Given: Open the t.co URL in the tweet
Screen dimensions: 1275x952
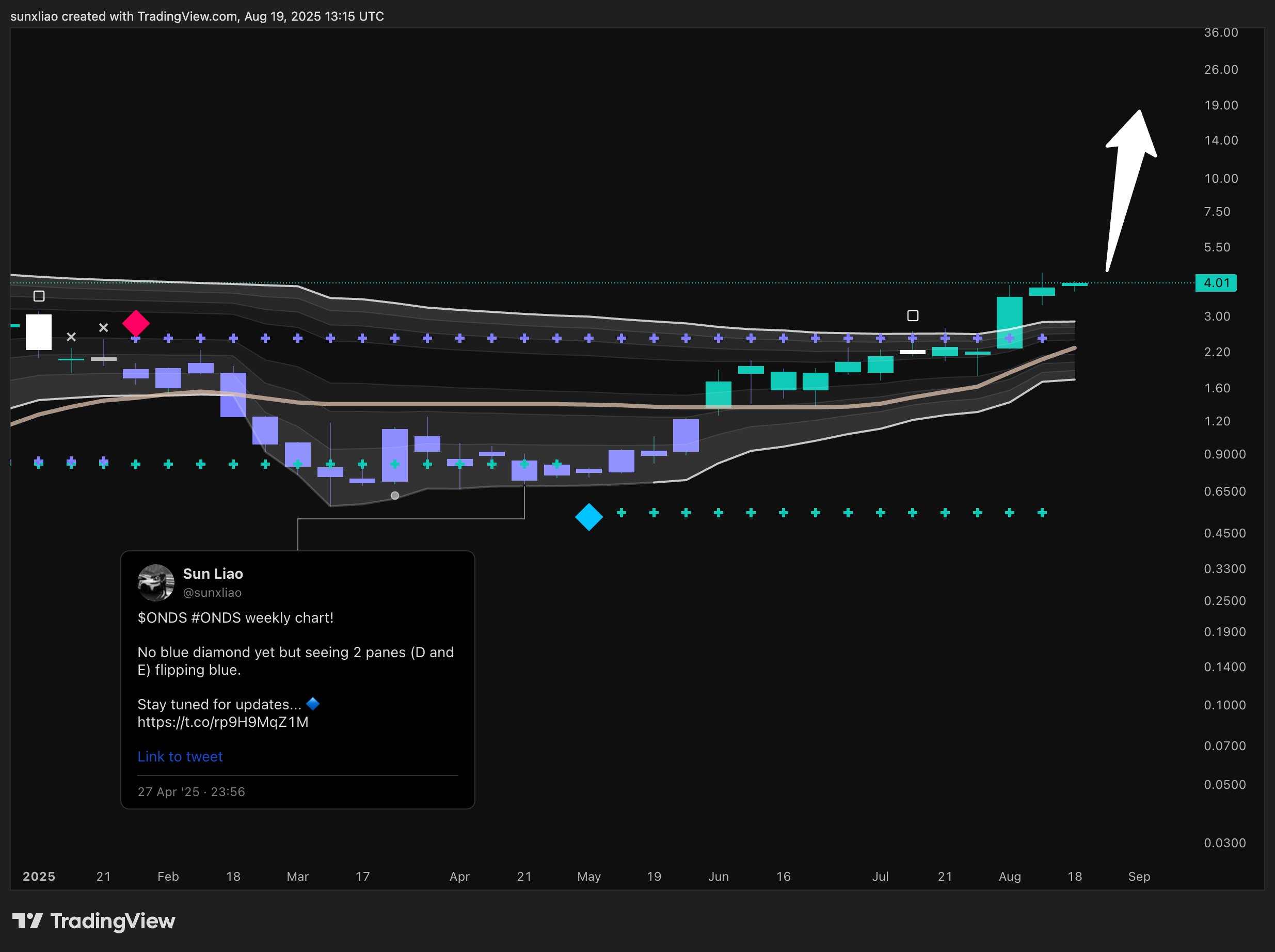Looking at the screenshot, I should point(222,722).
